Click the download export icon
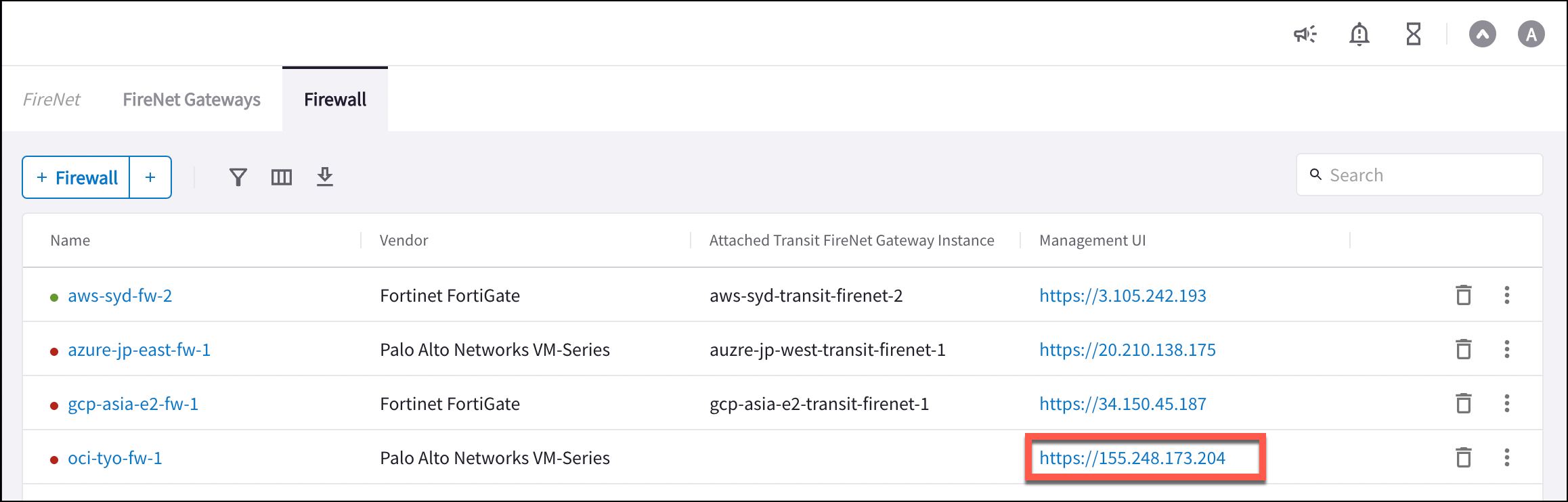Viewport: 1568px width, 502px height. click(x=325, y=177)
